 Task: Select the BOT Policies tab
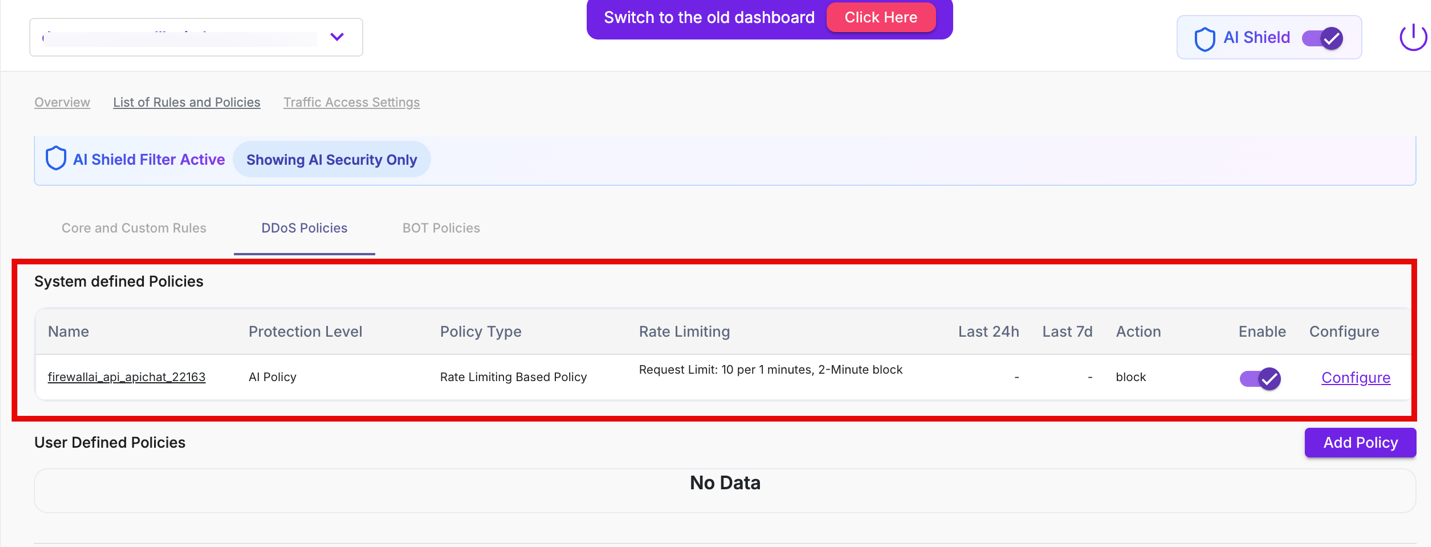point(441,228)
